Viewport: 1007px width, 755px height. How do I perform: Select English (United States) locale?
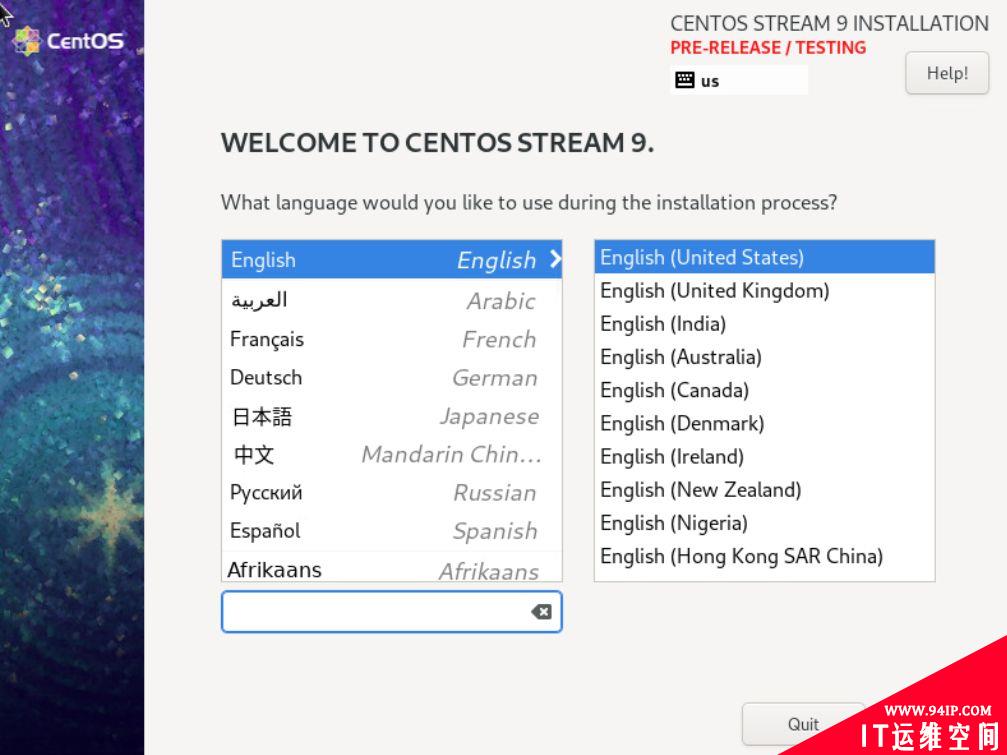(764, 257)
